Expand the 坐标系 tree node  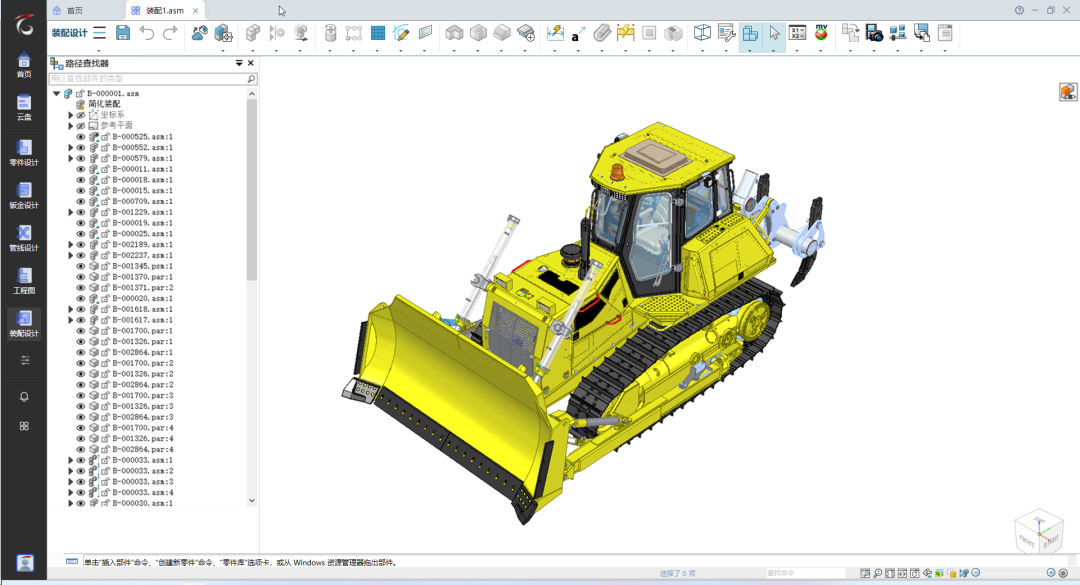click(x=70, y=115)
